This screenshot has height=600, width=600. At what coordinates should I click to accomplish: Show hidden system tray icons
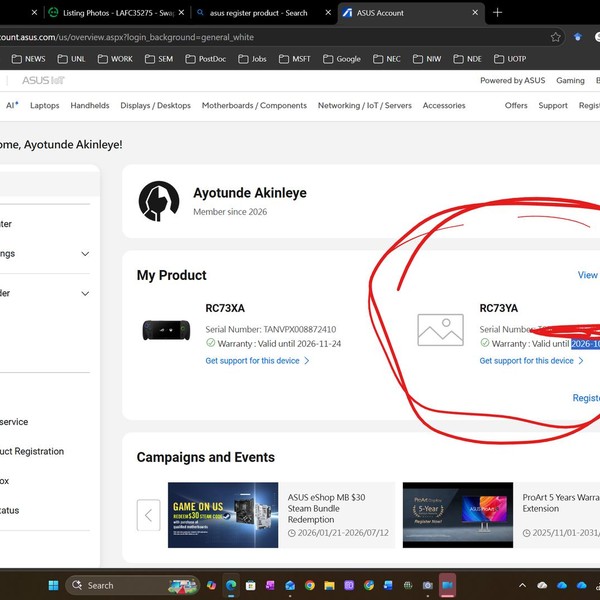pos(522,585)
